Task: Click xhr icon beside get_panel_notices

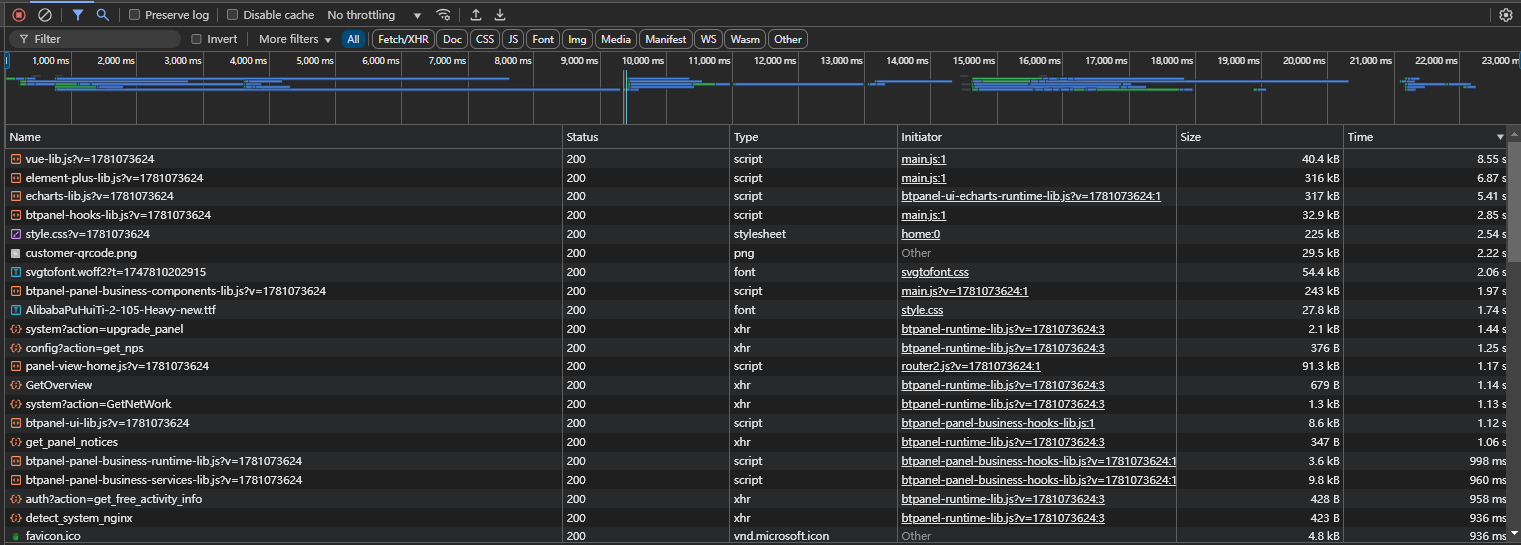Action: [x=16, y=442]
